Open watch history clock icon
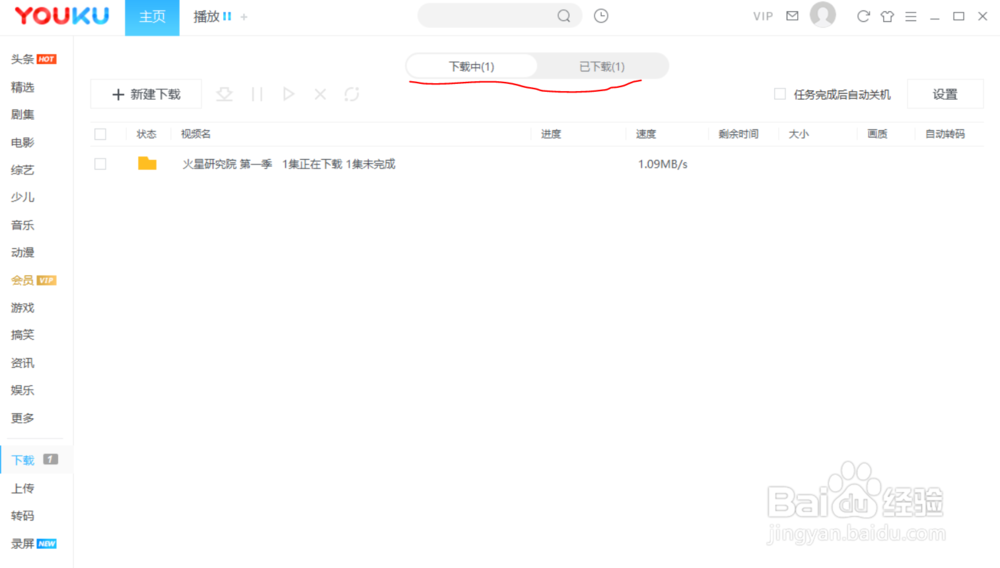Screen dimensions: 1000x568 click(601, 16)
